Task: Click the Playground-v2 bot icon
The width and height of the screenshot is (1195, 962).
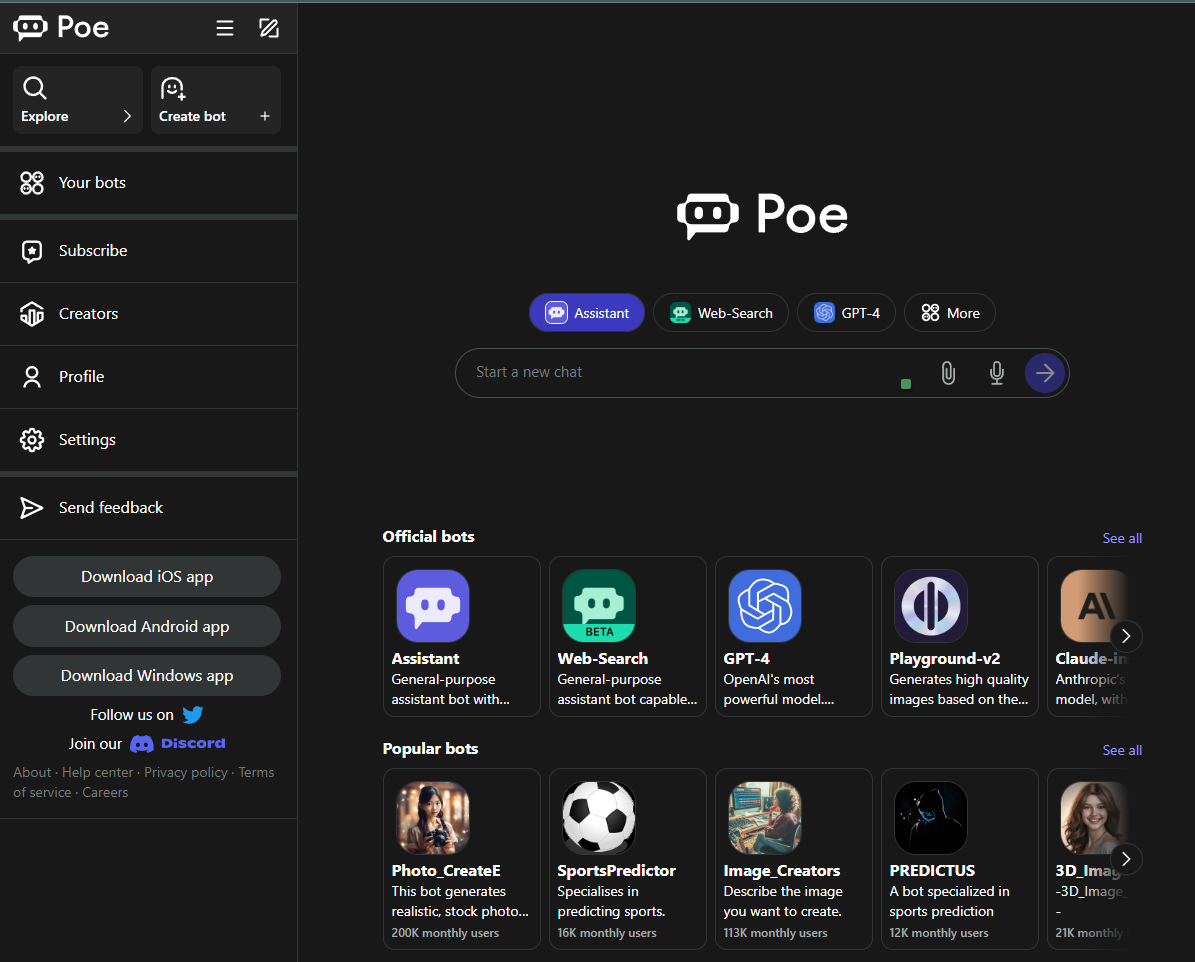Action: (931, 606)
